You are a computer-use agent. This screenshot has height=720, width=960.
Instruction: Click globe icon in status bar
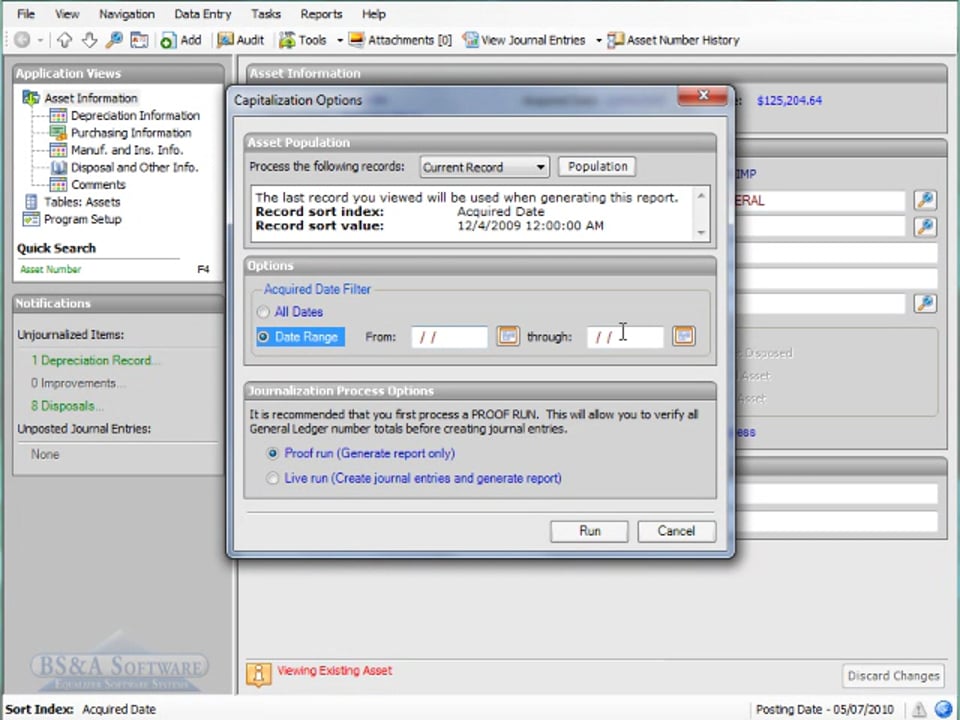tap(943, 709)
